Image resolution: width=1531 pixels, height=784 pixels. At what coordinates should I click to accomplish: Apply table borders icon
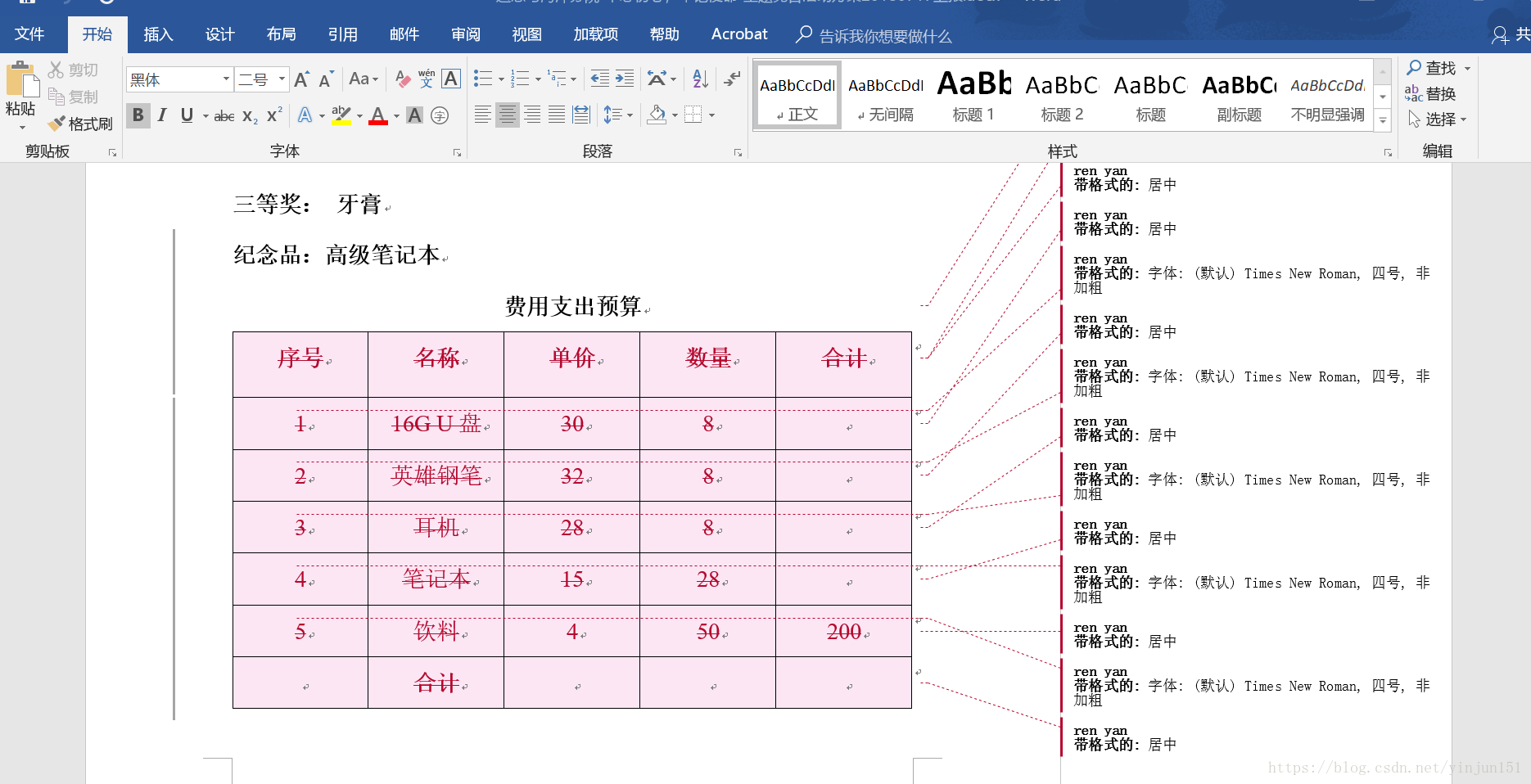tap(693, 115)
